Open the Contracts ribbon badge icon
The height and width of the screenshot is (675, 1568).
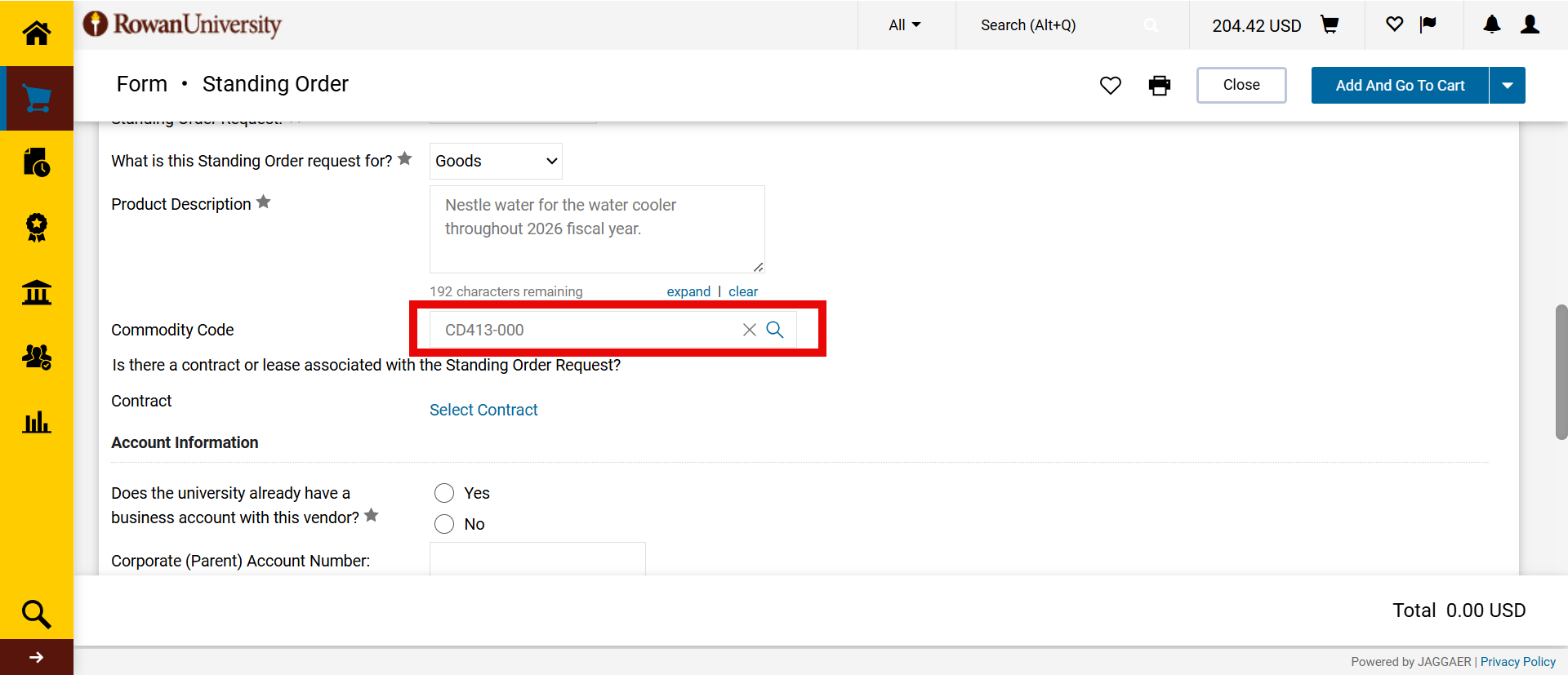point(36,227)
